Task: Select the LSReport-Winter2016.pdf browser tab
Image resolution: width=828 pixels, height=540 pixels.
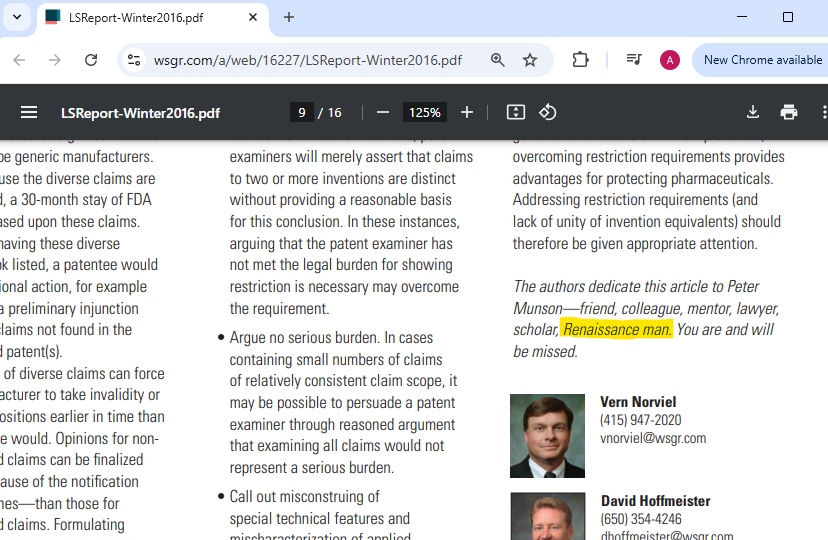Action: coord(152,17)
